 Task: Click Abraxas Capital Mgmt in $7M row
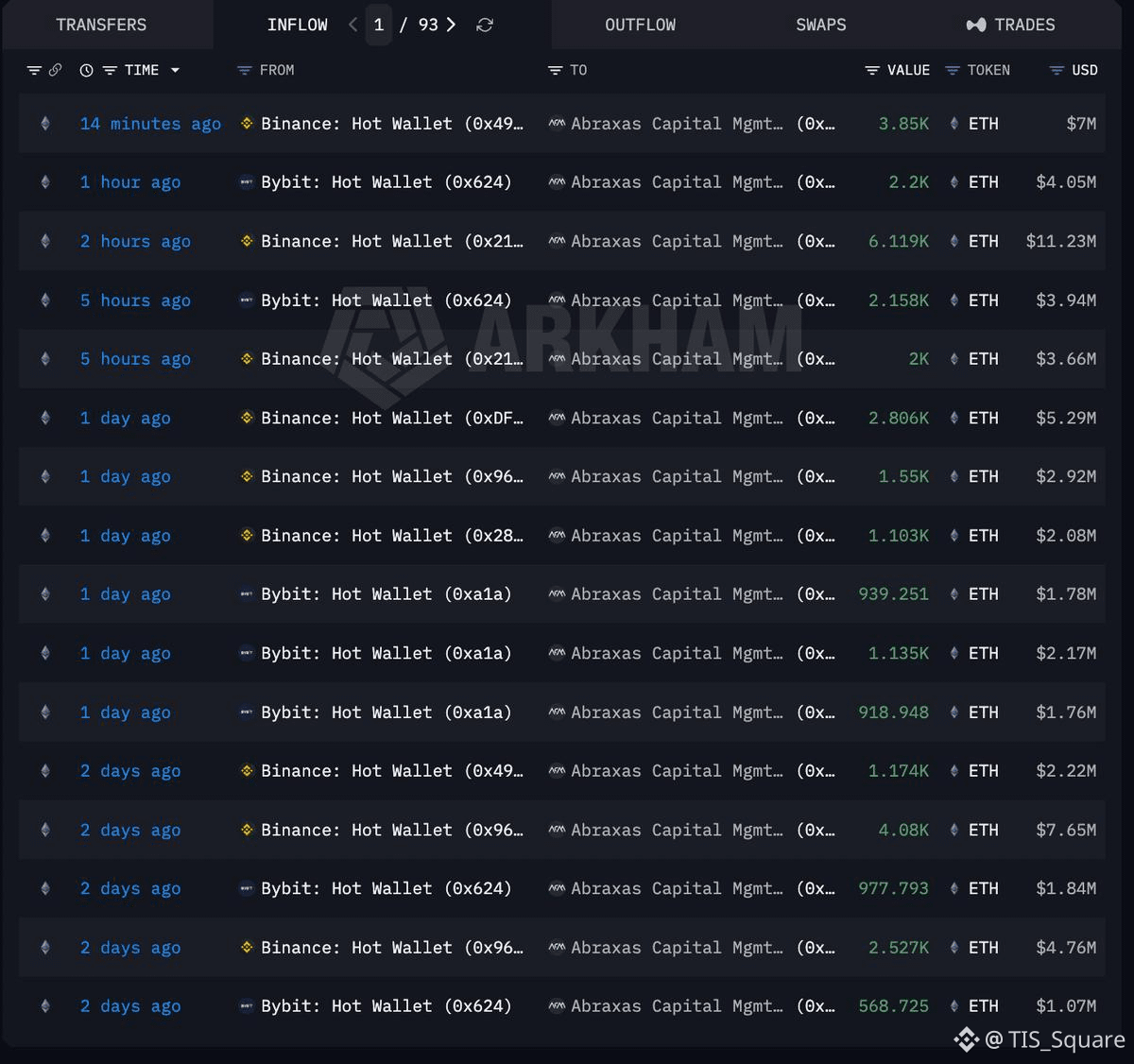(x=677, y=124)
